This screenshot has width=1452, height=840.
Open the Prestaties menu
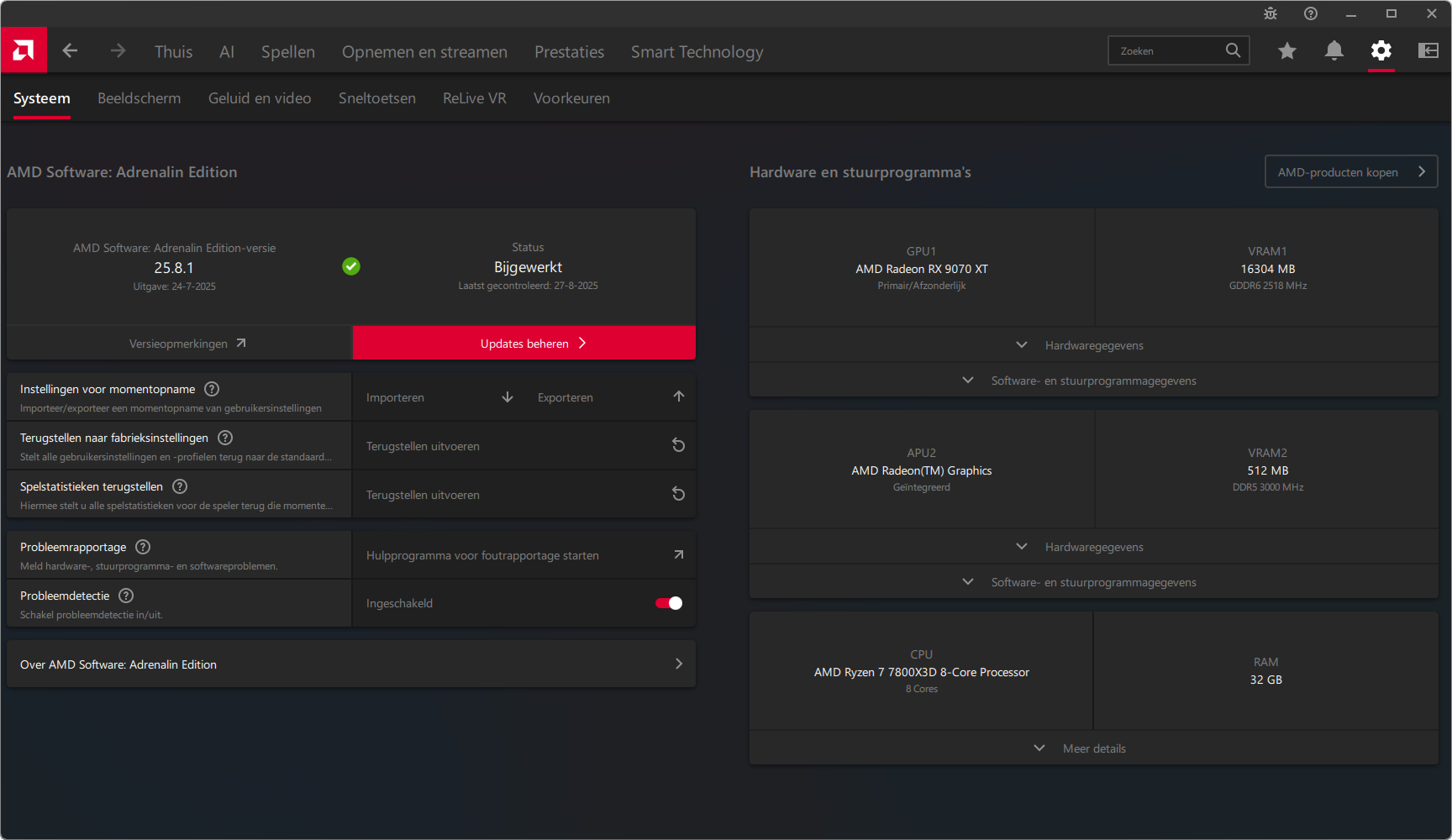569,52
